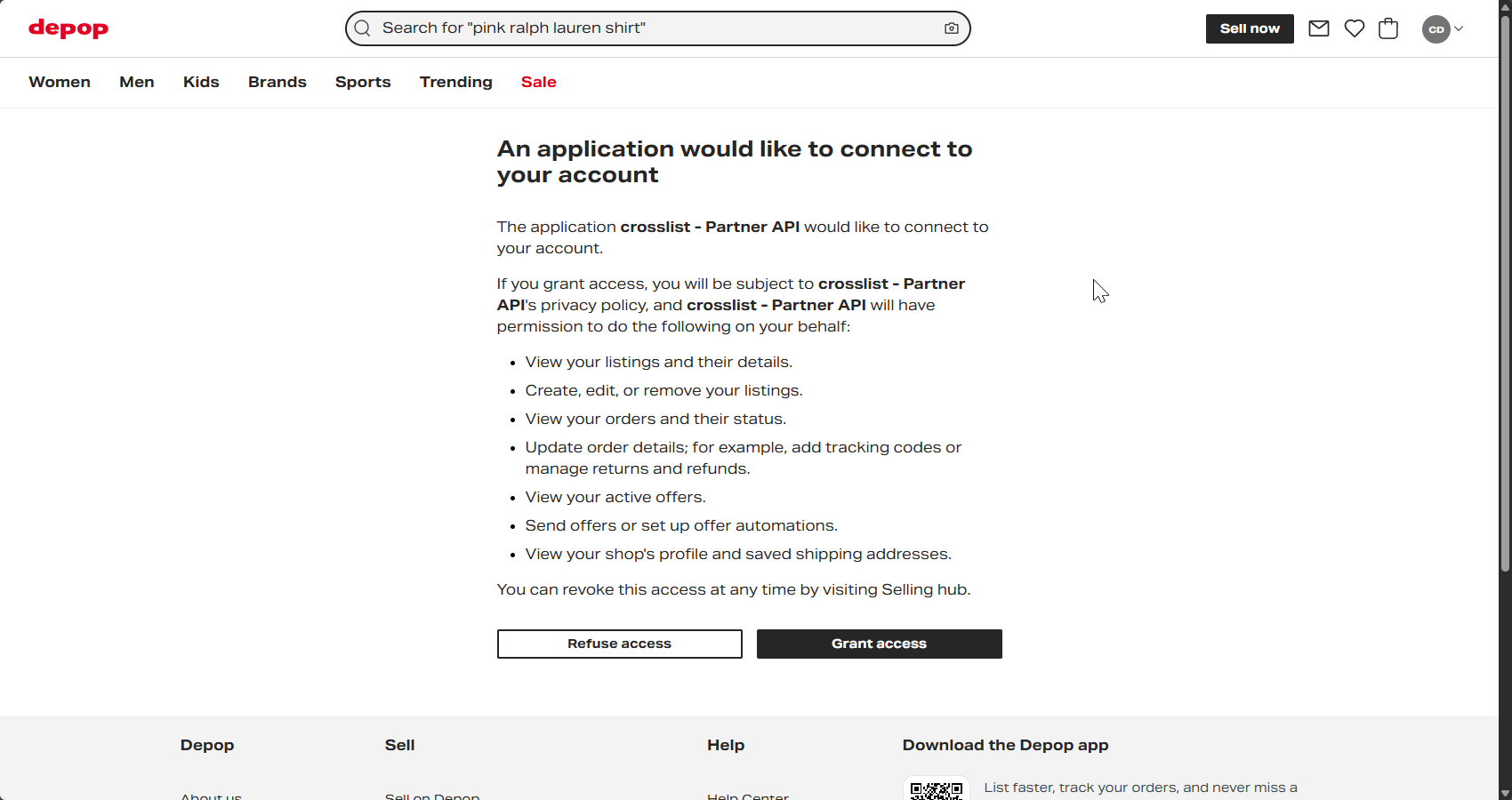The height and width of the screenshot is (800, 1512).
Task: Click 'View your listings and their details.' text
Action: coord(659,362)
